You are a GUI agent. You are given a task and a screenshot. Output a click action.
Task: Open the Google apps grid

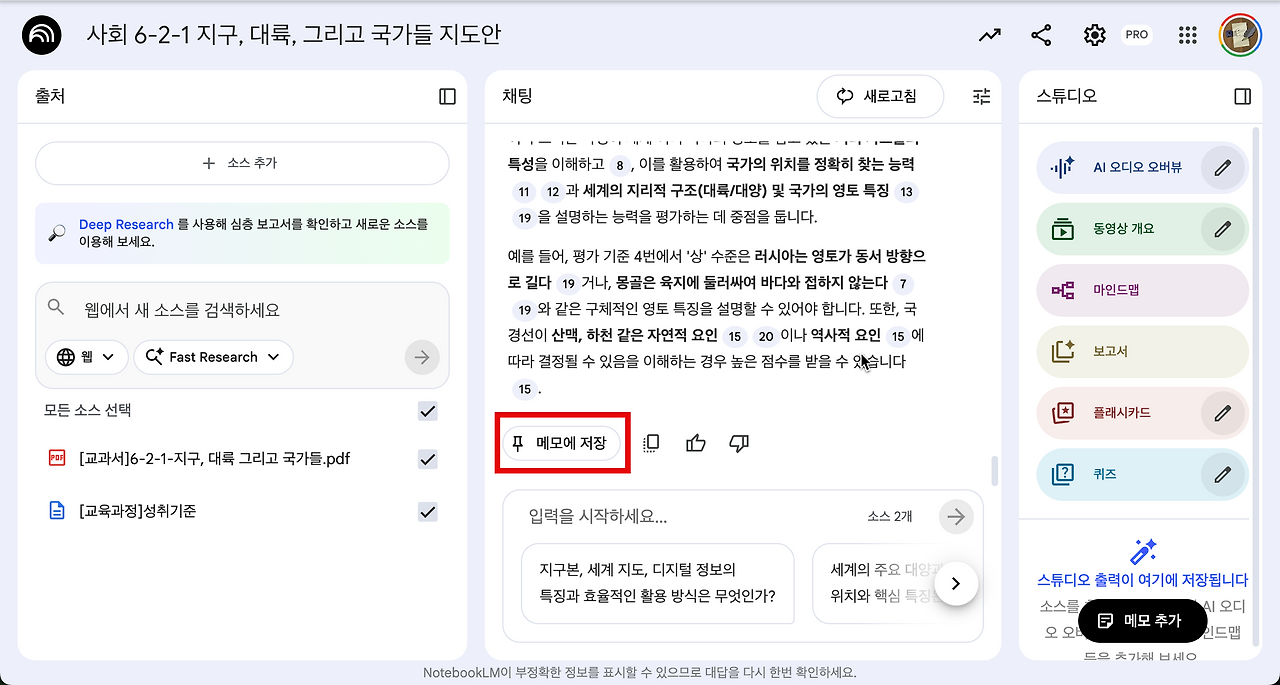pos(1187,35)
